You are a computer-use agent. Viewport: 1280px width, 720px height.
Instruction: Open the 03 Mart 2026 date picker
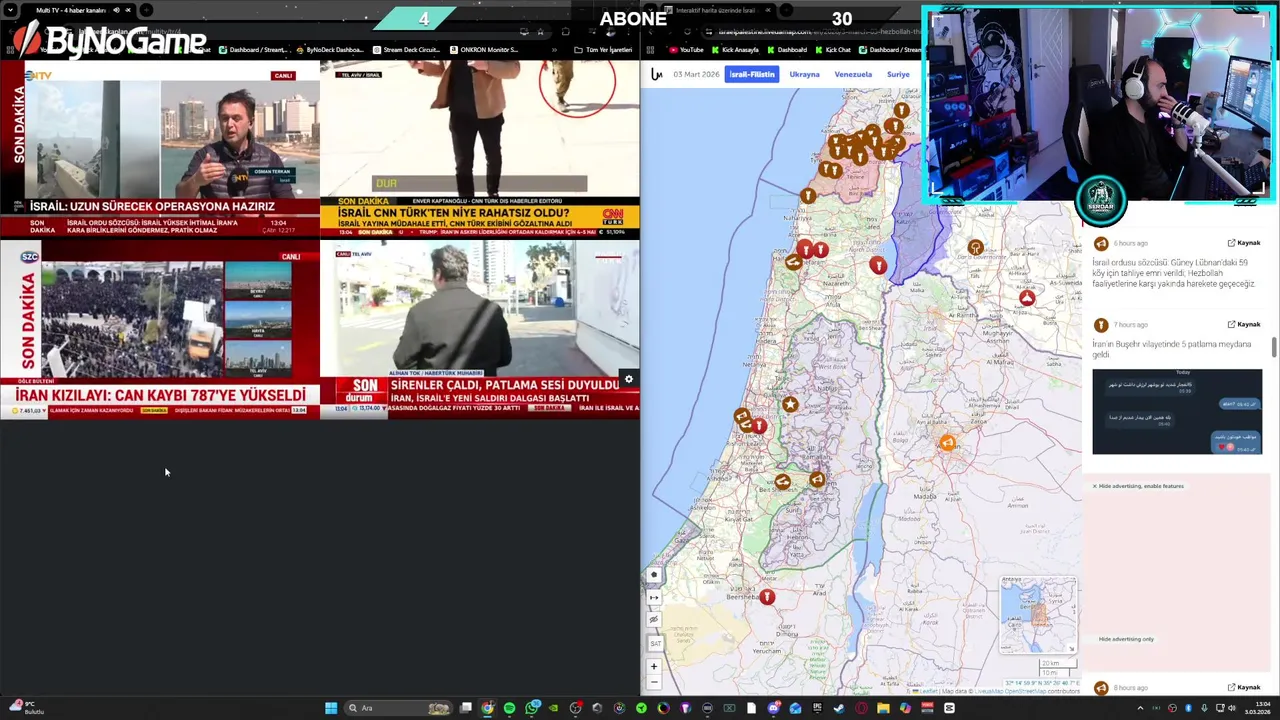[x=696, y=74]
